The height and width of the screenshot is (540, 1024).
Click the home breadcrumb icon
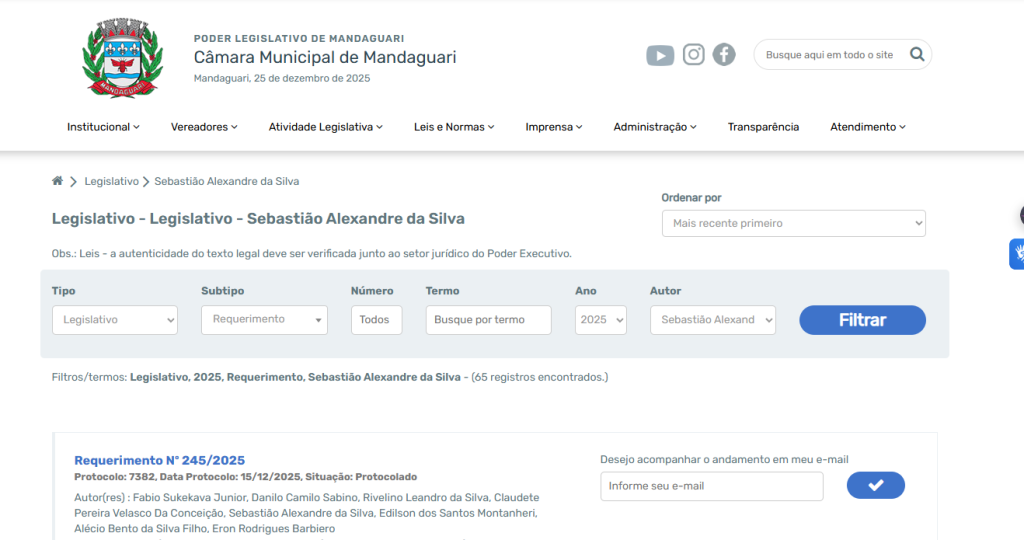(x=57, y=181)
